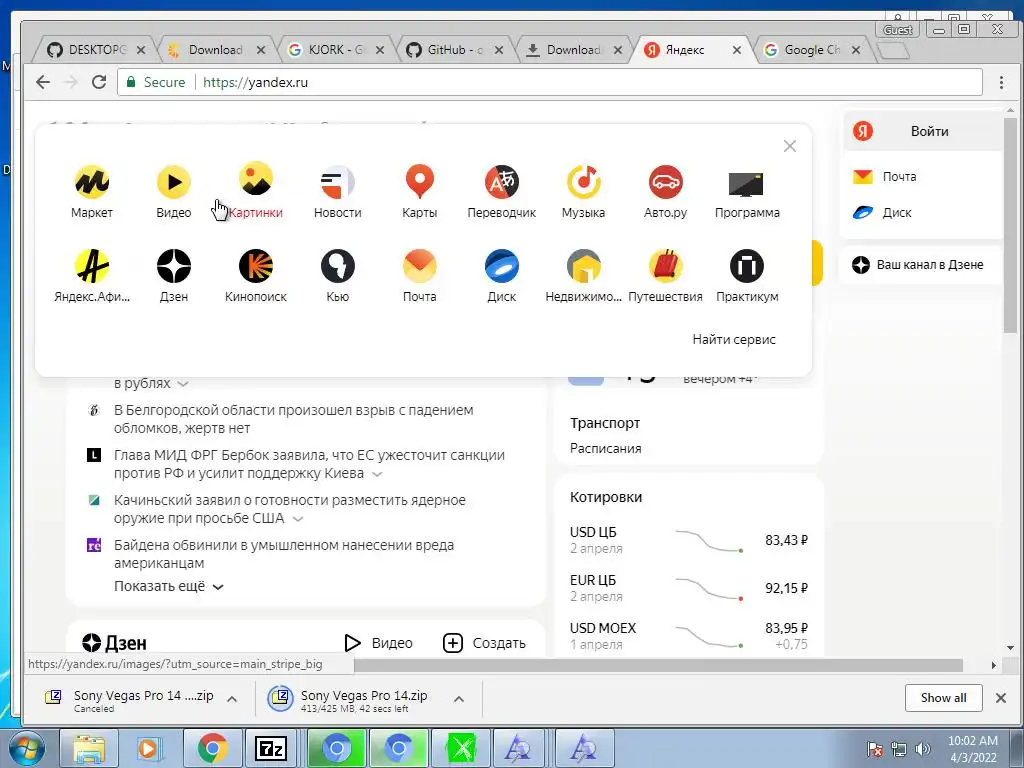
Task: Switch to the GitHub tab
Action: [455, 50]
